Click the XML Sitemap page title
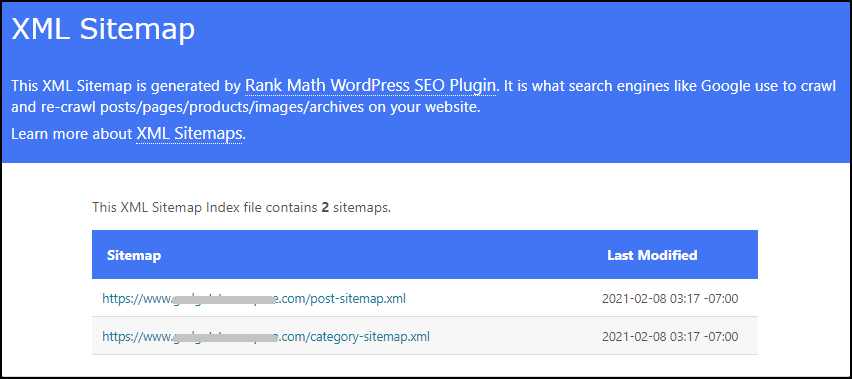852x379 pixels. coord(103,28)
